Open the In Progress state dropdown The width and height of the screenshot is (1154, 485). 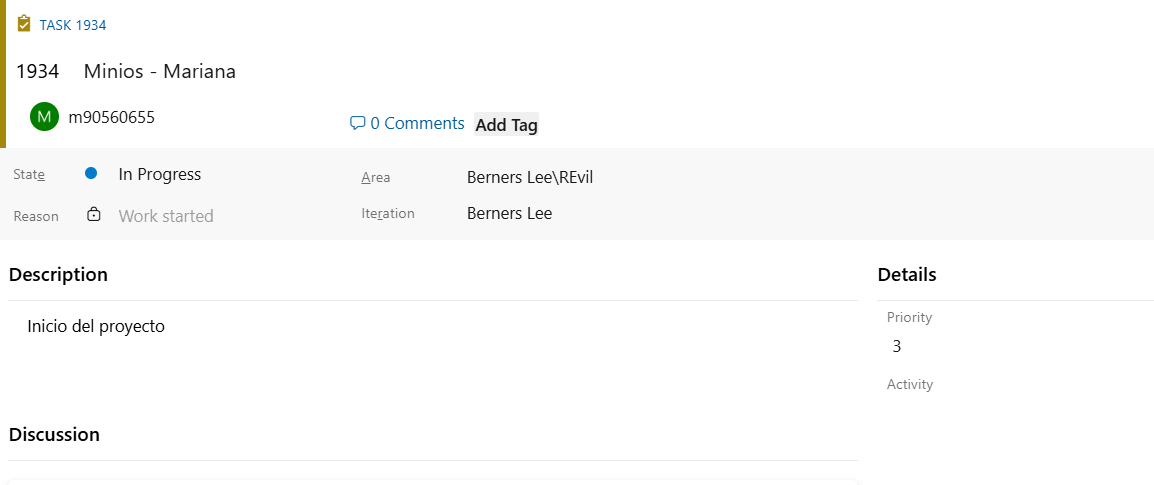(160, 174)
